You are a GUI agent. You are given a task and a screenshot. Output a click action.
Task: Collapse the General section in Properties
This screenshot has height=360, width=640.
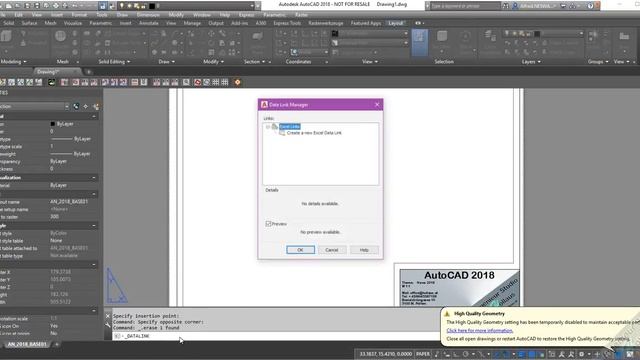point(94,116)
